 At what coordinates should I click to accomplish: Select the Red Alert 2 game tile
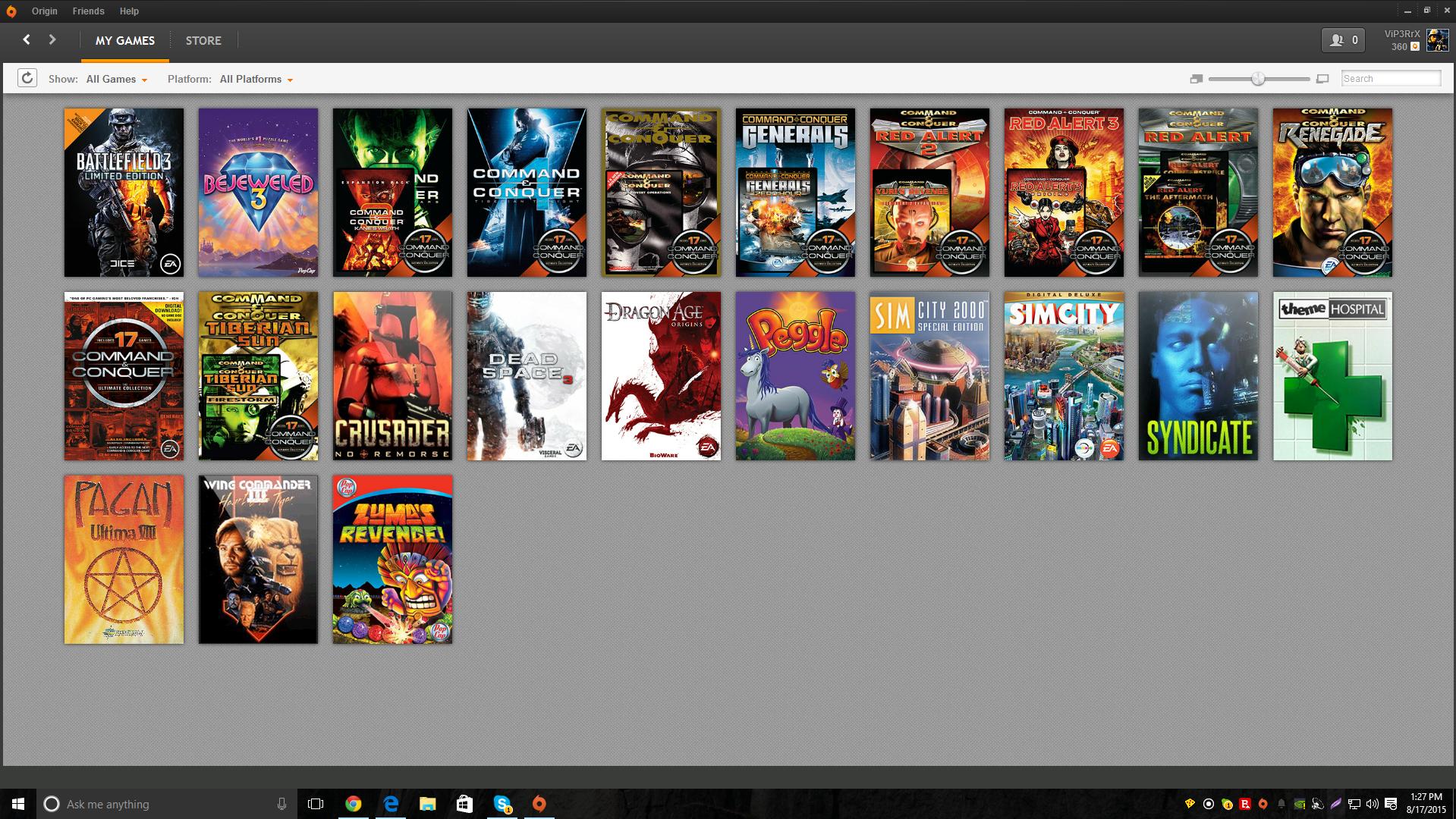click(929, 193)
